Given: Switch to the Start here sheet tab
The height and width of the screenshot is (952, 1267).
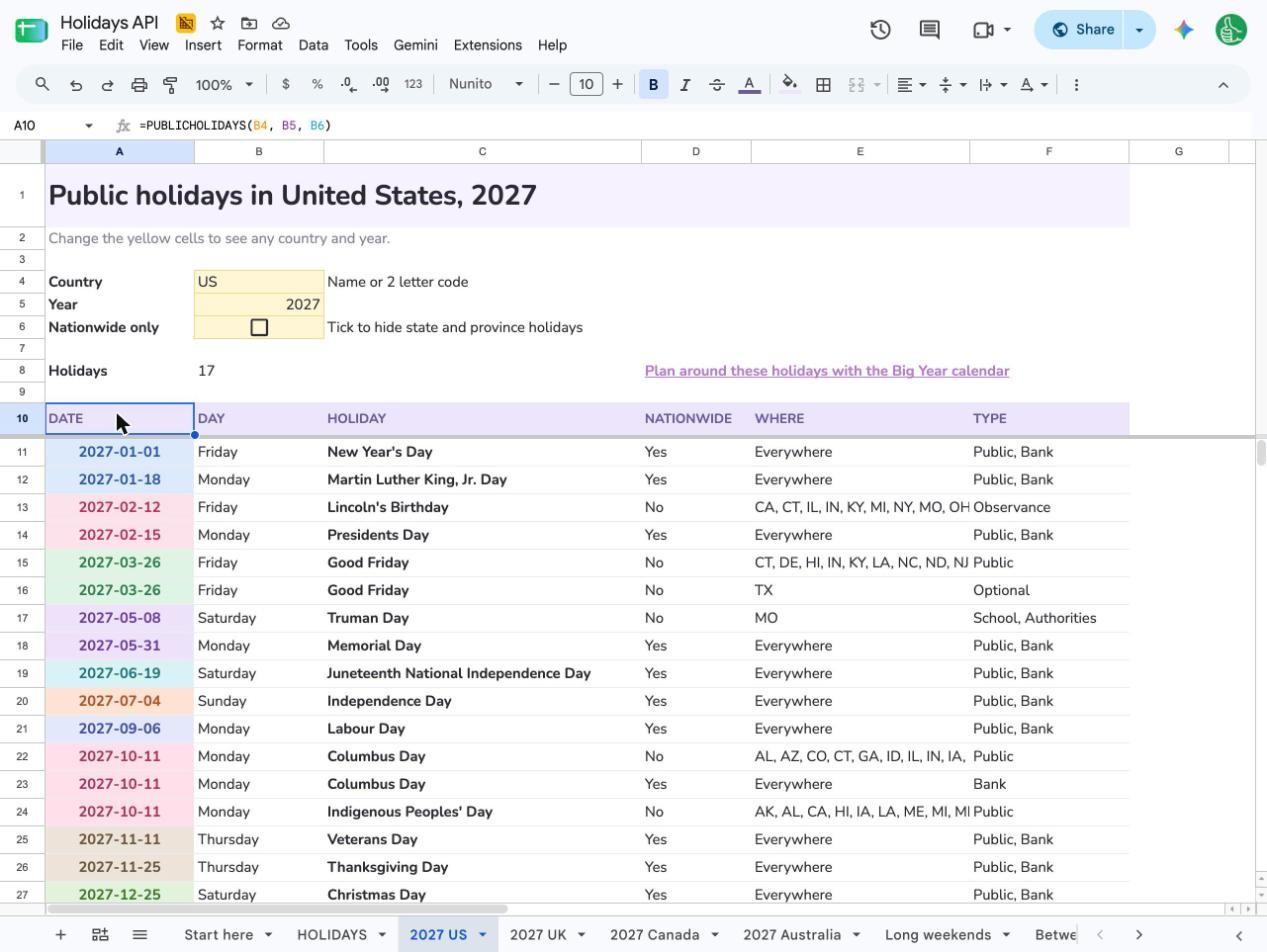Looking at the screenshot, I should [x=218, y=934].
